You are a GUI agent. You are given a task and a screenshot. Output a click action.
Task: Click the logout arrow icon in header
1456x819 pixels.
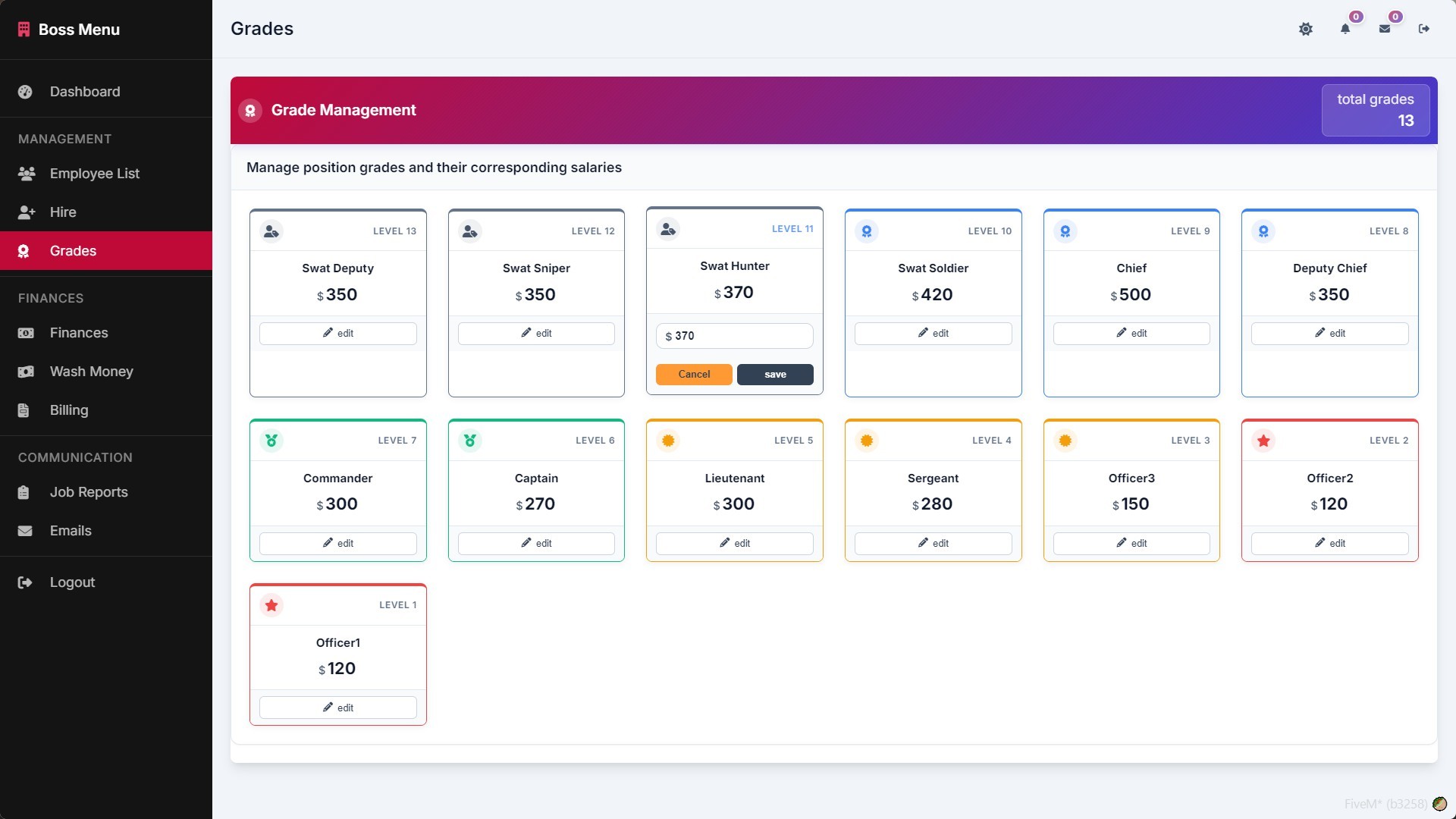click(1424, 29)
